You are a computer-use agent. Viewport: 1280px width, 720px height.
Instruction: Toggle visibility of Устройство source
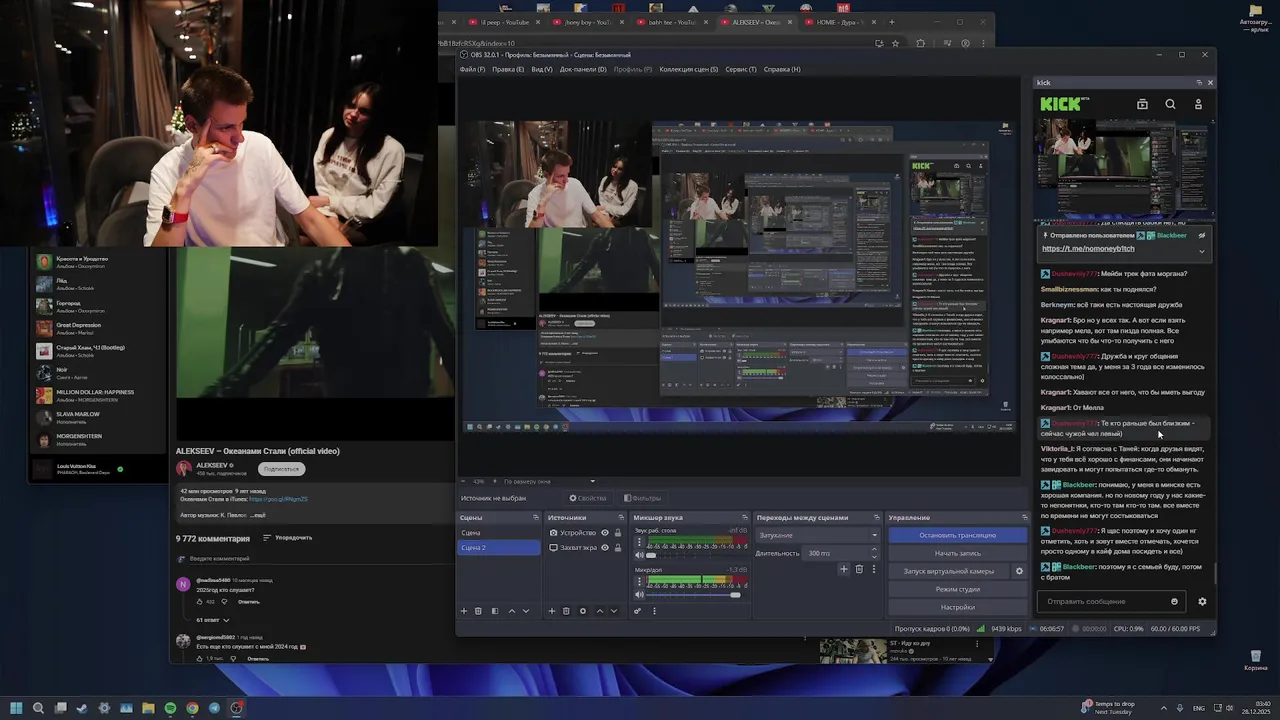tap(605, 533)
